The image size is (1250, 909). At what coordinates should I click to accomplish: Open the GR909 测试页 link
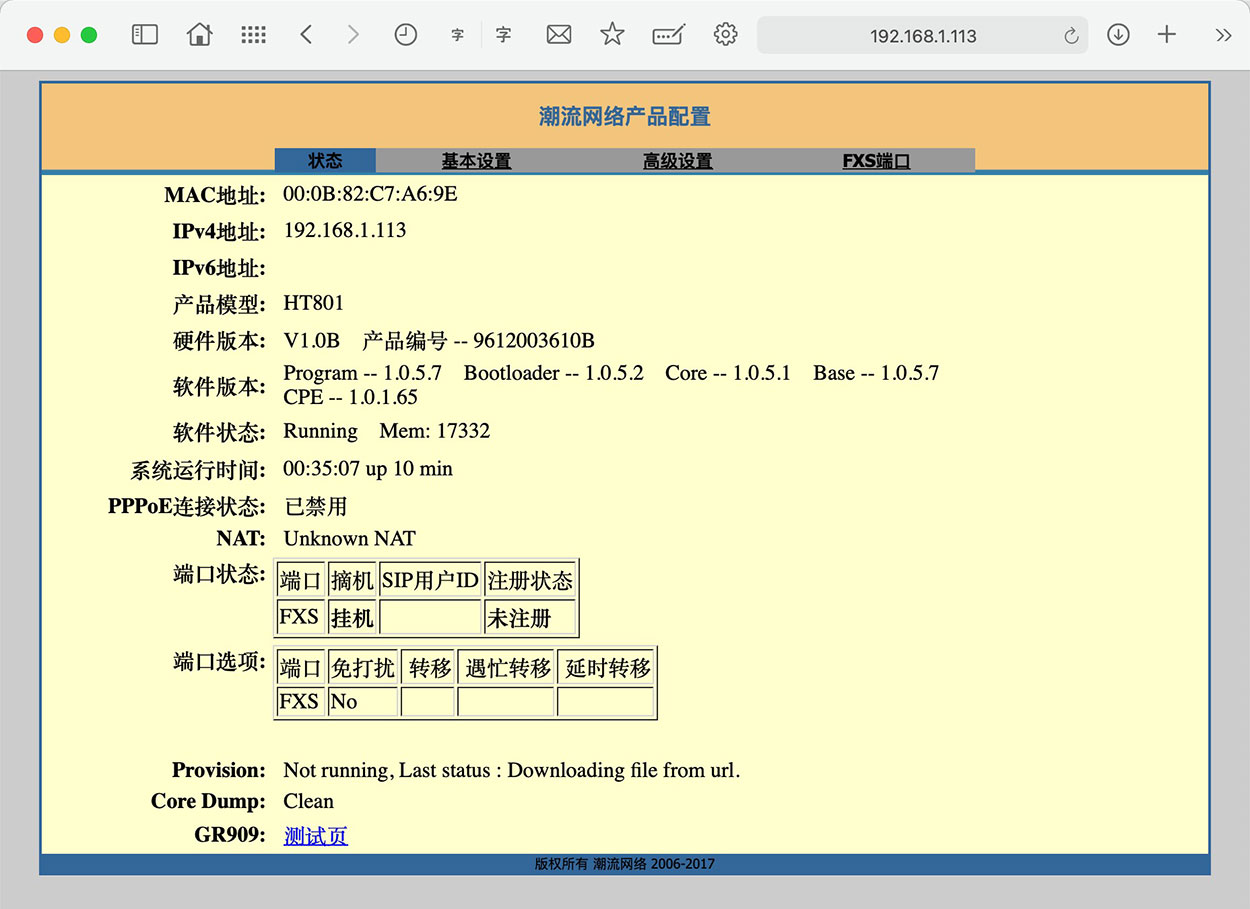tap(315, 836)
